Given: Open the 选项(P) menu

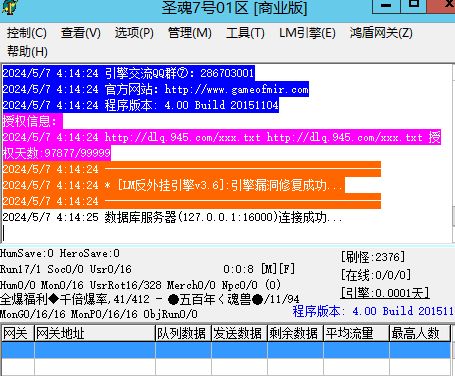Looking at the screenshot, I should coord(134,33).
